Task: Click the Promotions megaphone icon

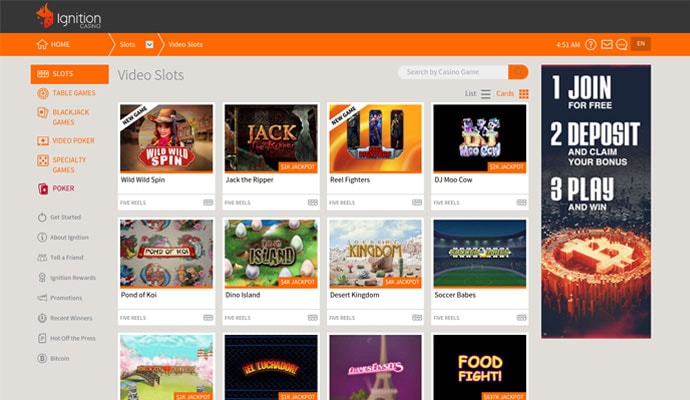Action: coord(42,297)
